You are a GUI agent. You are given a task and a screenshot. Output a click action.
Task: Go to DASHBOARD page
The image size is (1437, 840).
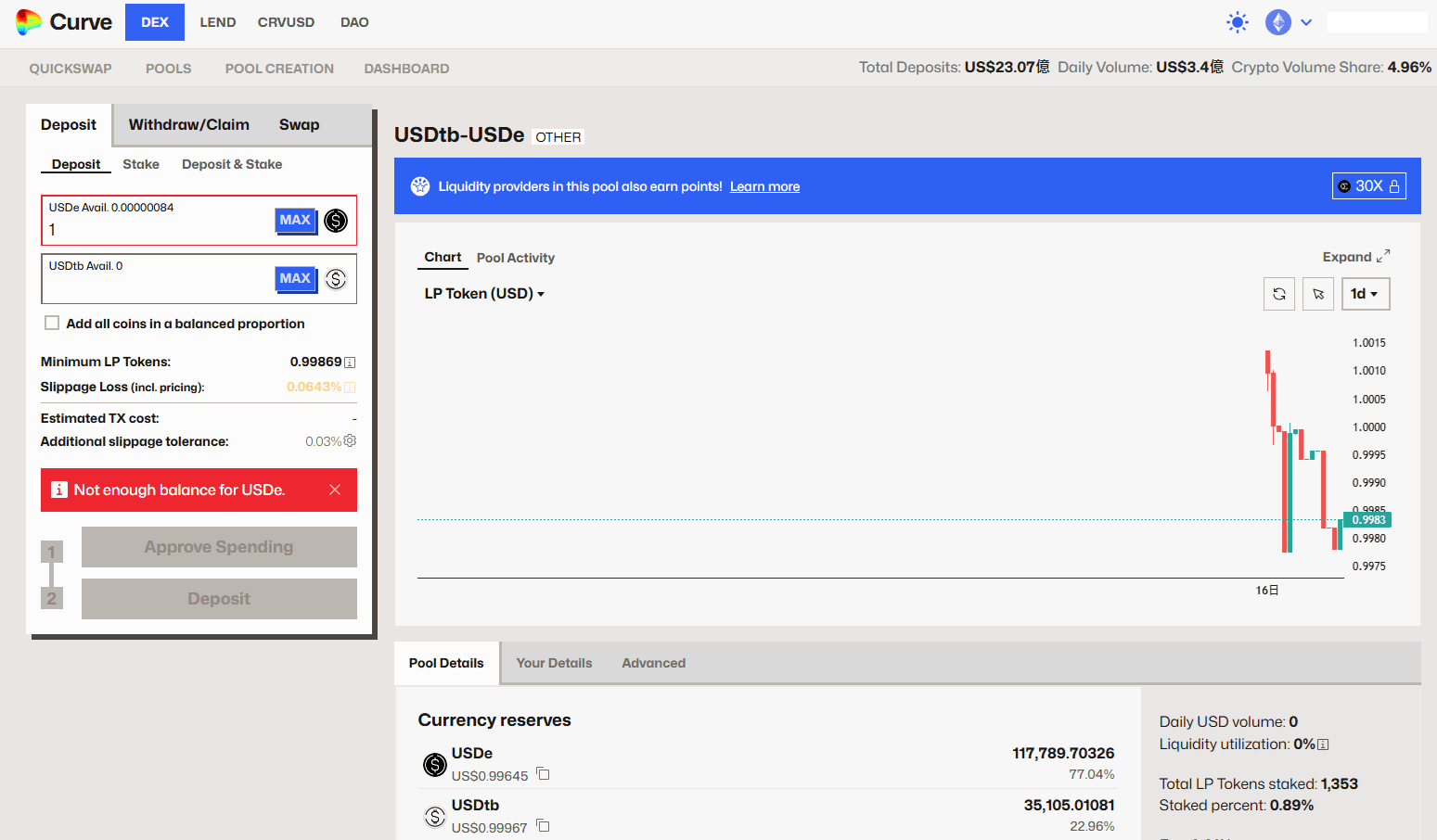[406, 69]
